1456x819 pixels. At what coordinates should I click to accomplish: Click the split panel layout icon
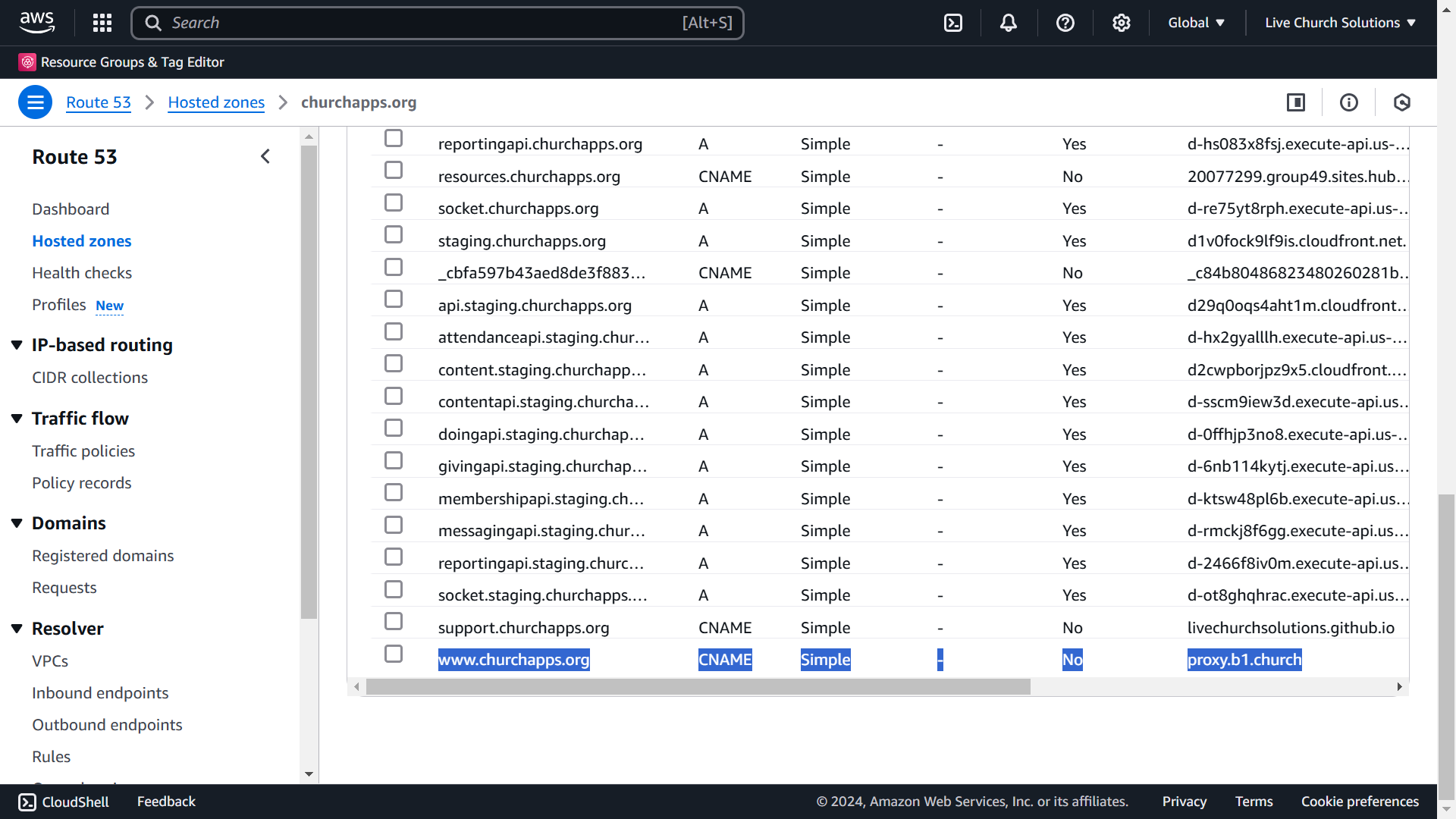pos(1295,102)
